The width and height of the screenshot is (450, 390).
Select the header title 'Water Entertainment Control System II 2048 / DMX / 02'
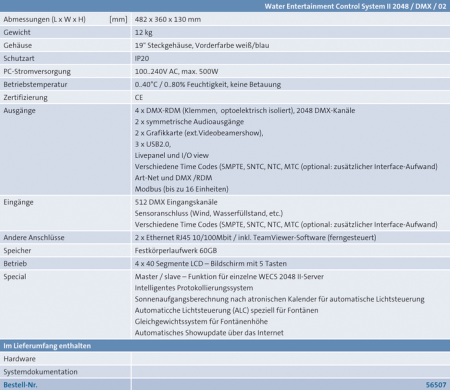point(355,6)
